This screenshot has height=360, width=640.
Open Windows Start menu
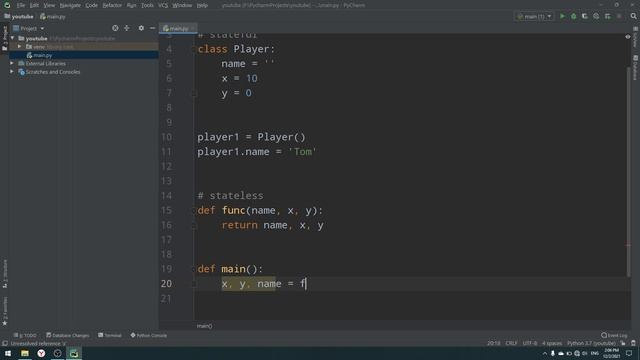pos(8,353)
